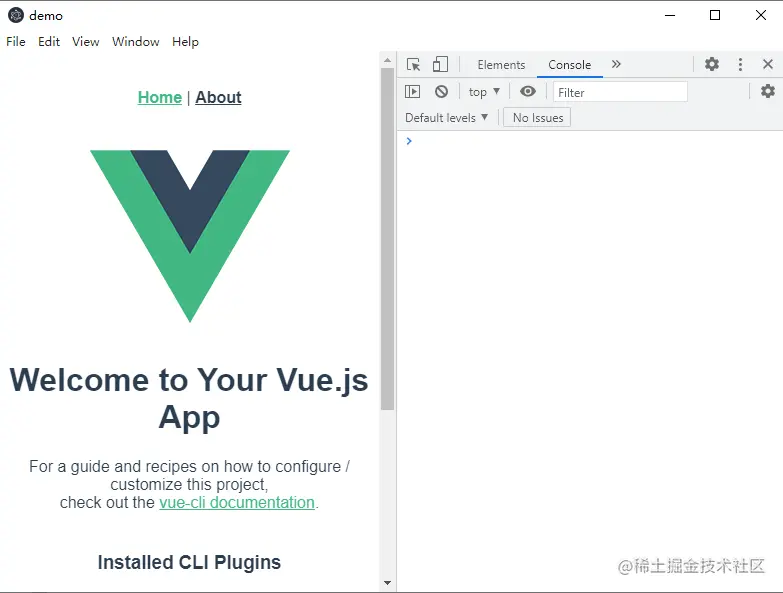This screenshot has height=593, width=783.
Task: Click the vertical page scrollbar thumb
Action: [x=387, y=239]
